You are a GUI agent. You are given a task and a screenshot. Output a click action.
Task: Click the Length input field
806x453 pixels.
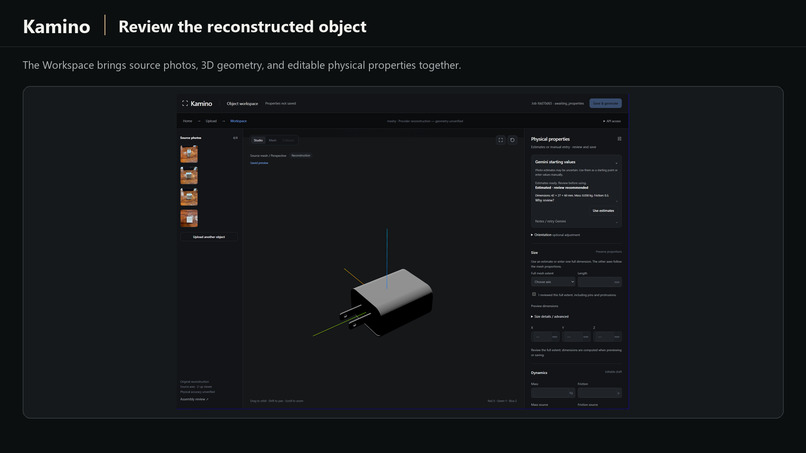coord(599,282)
